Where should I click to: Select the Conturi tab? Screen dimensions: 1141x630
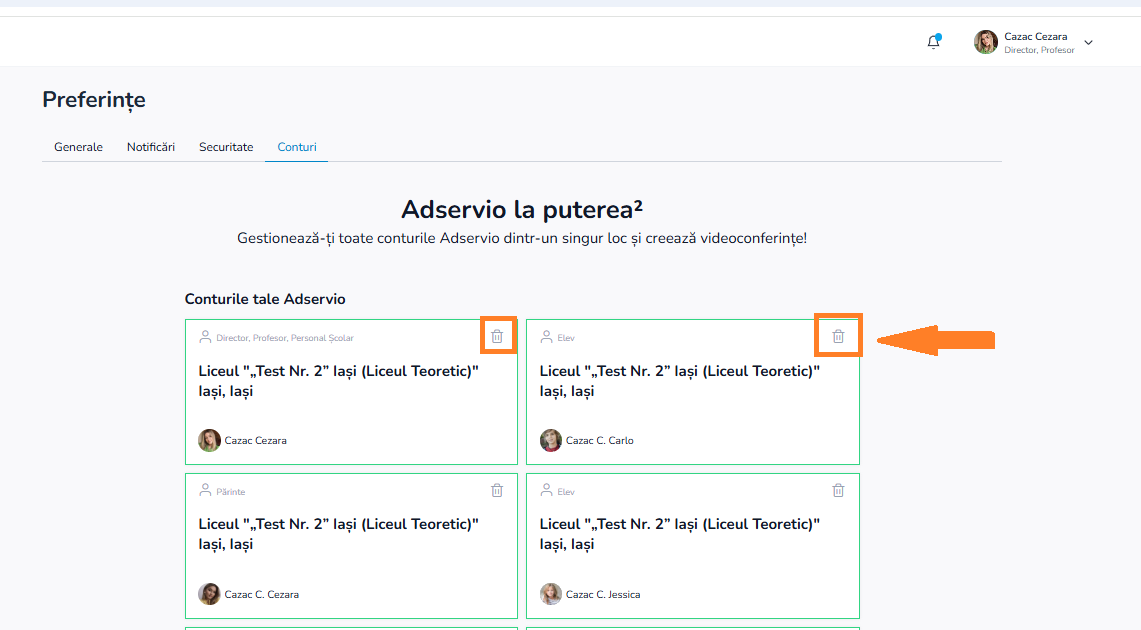tap(297, 147)
